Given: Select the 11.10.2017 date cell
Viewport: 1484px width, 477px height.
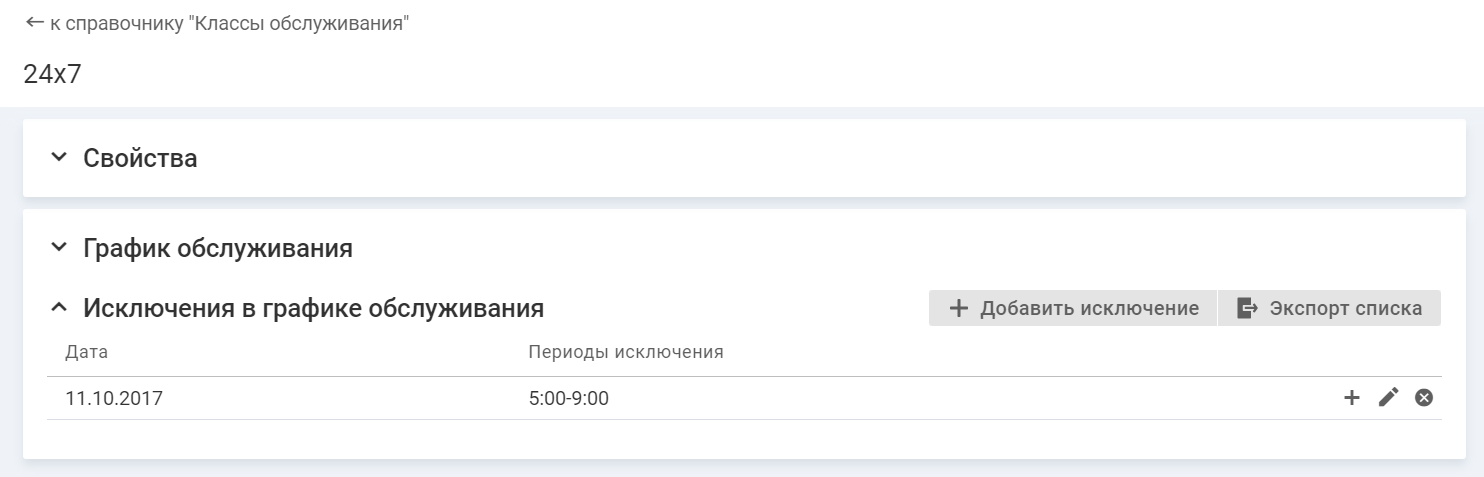Looking at the screenshot, I should [114, 399].
